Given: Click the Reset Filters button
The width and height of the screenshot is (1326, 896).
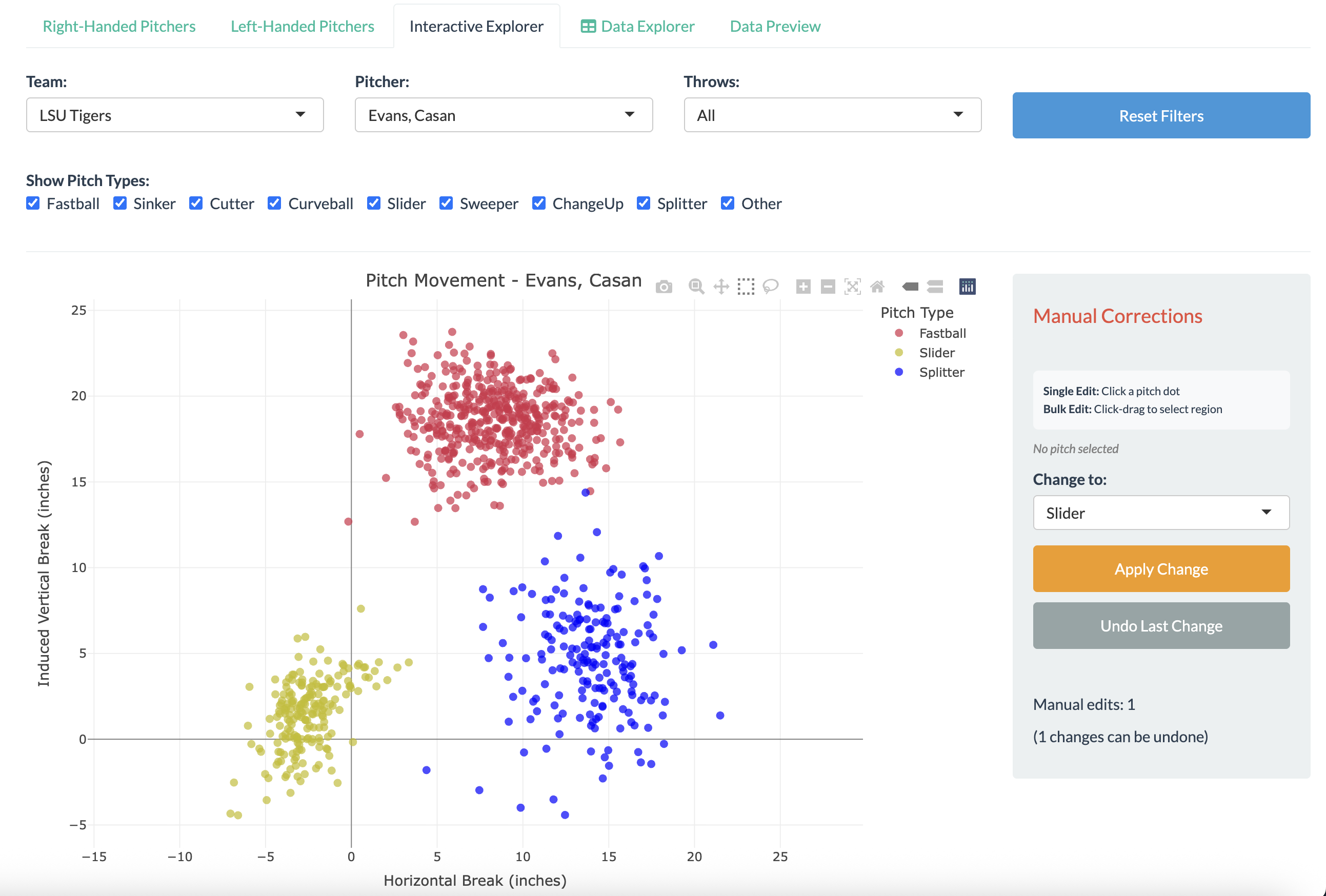Looking at the screenshot, I should [x=1160, y=115].
